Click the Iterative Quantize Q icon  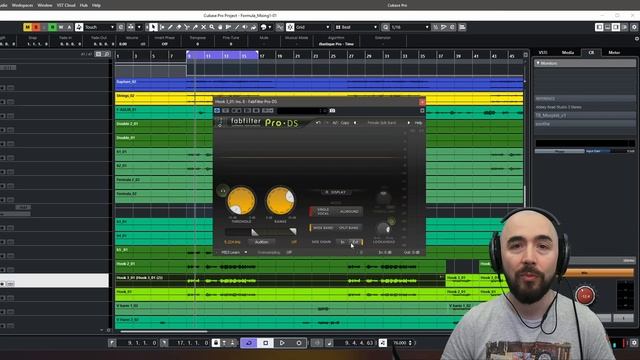[385, 27]
